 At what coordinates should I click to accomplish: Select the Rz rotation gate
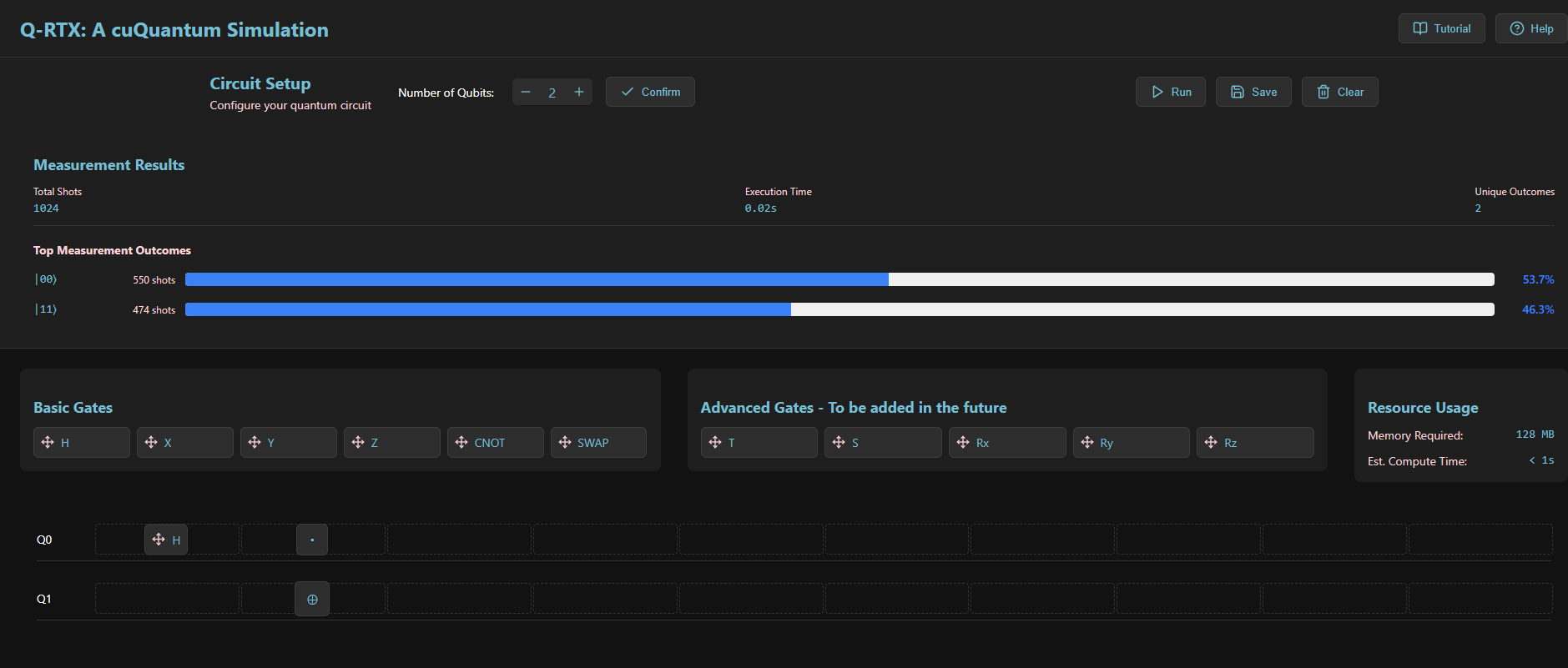tap(1255, 443)
